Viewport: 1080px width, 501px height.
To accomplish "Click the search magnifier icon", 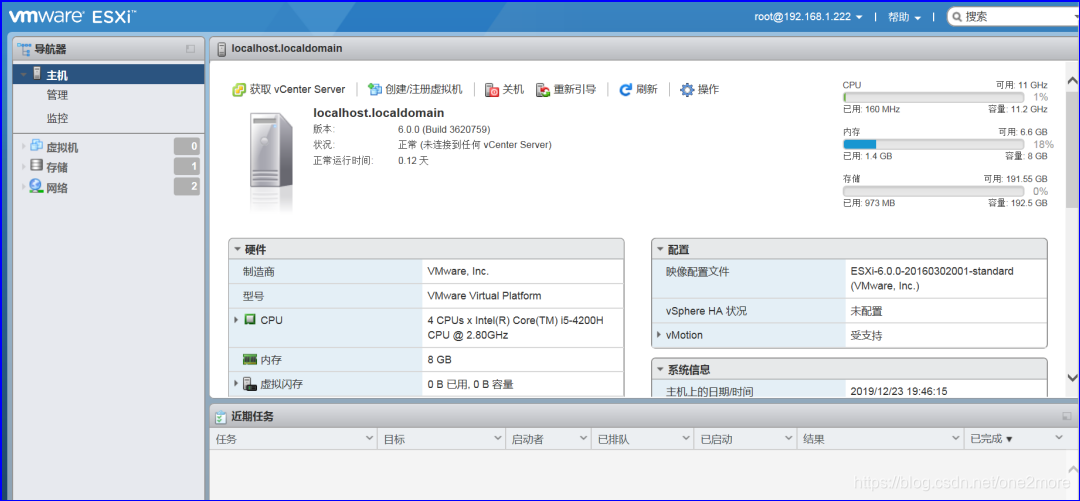I will [x=956, y=17].
